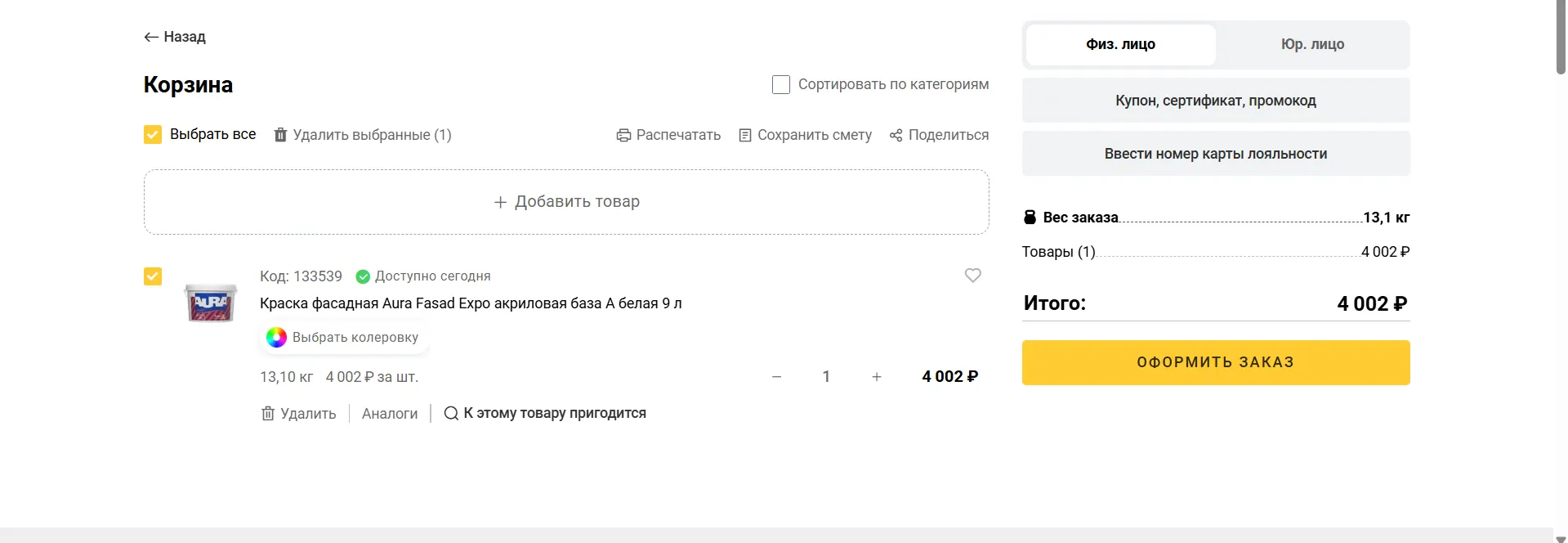Open the Аналоги link

390,414
